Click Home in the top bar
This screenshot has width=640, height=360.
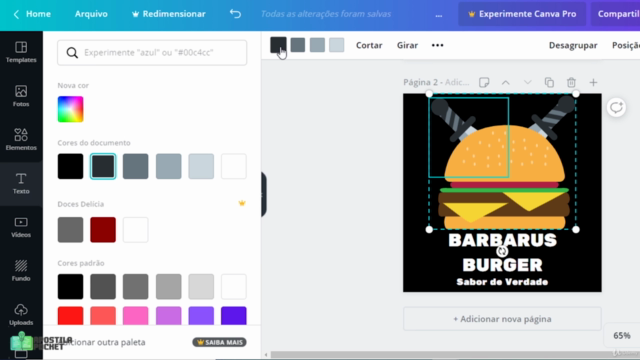tap(38, 14)
